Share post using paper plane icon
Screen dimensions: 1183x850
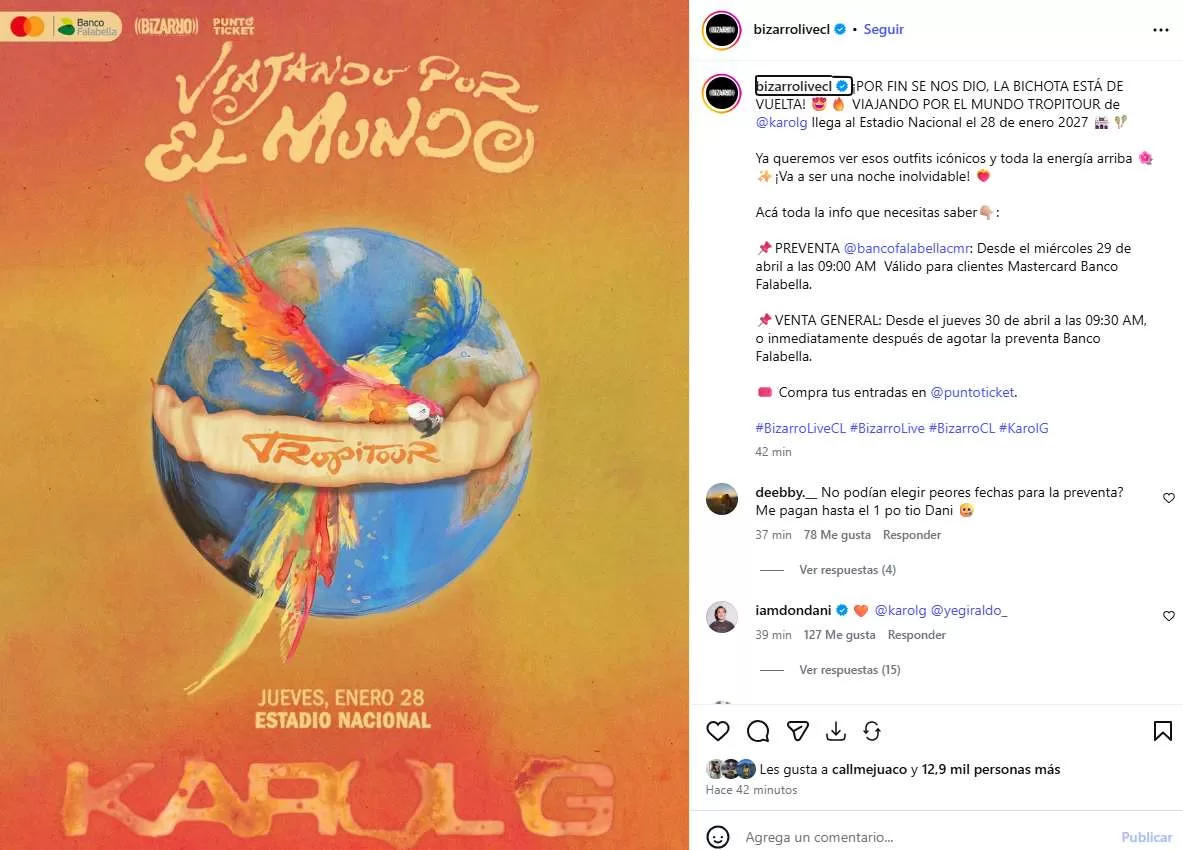click(x=797, y=731)
